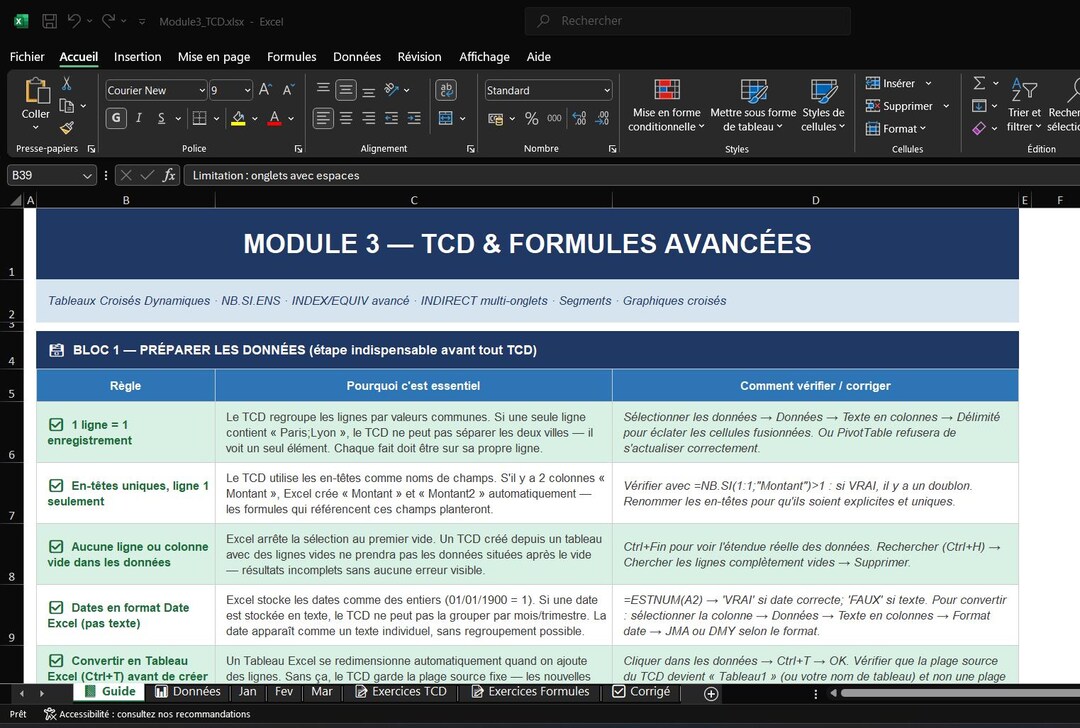The width and height of the screenshot is (1080, 728).
Task: Click the Copy icon
Action: tap(67, 105)
